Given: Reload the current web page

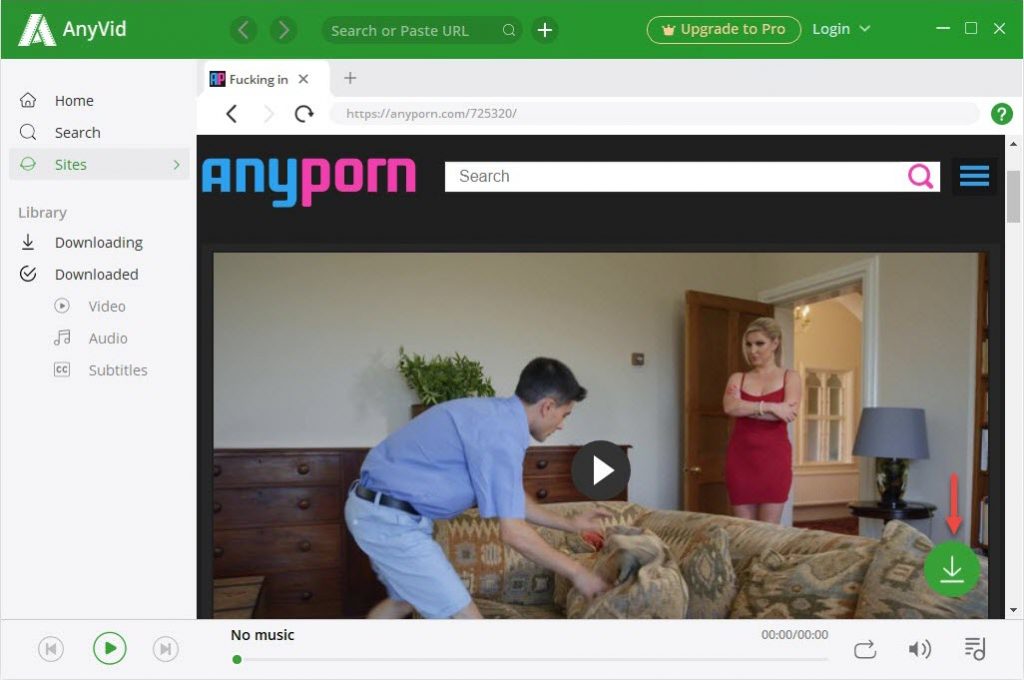Looking at the screenshot, I should 304,114.
